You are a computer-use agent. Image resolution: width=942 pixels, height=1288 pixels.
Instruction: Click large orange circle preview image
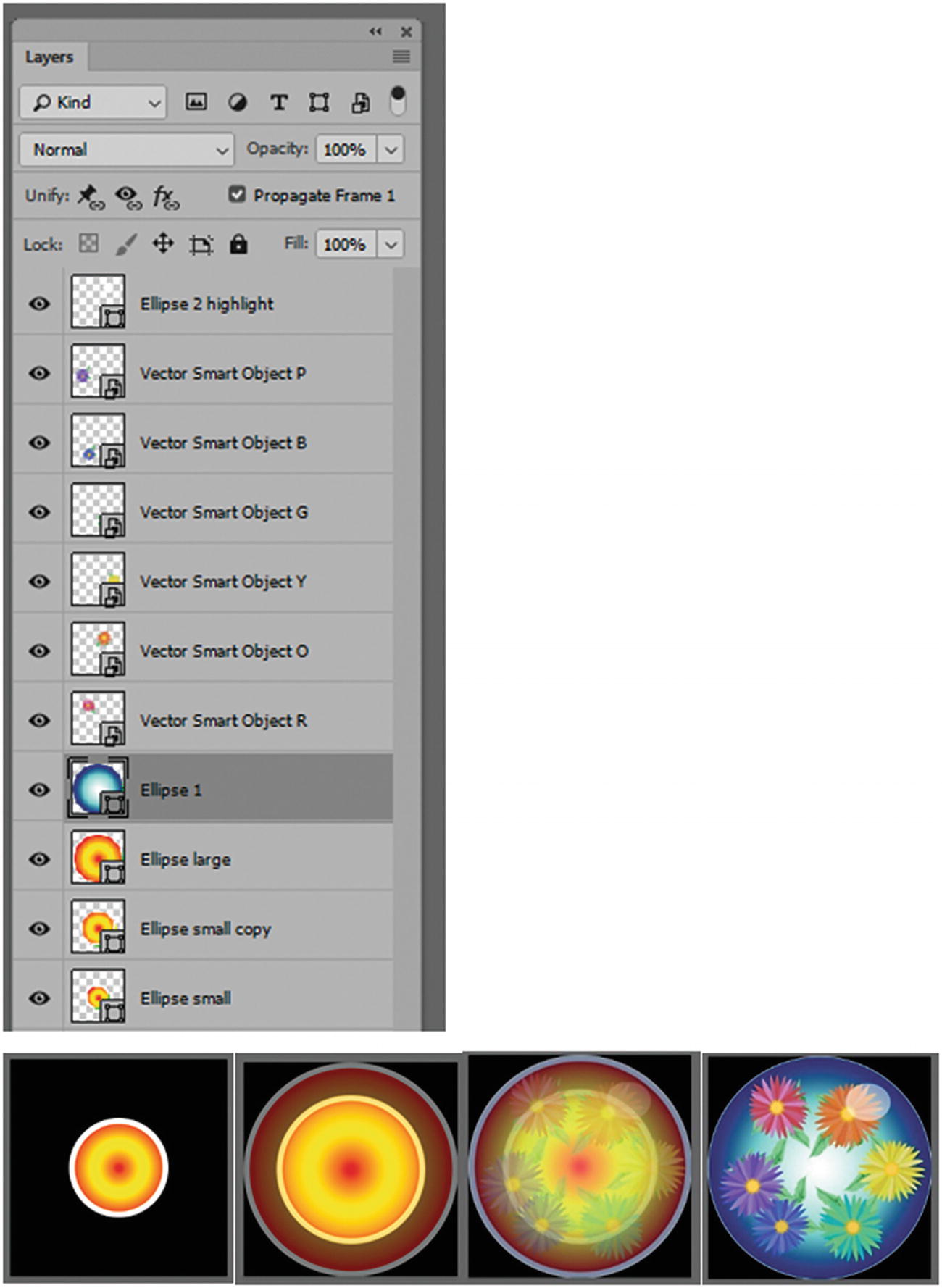click(351, 1169)
